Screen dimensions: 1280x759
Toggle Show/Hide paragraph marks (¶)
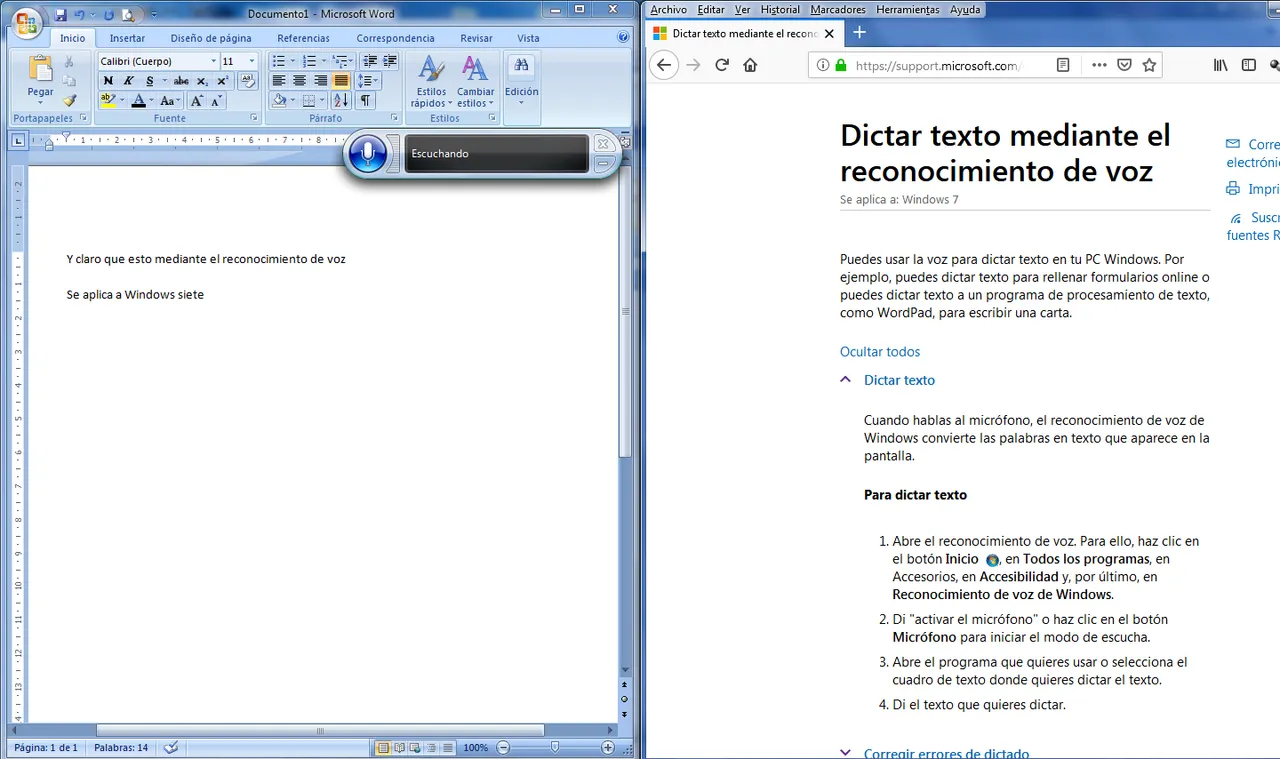click(x=366, y=100)
